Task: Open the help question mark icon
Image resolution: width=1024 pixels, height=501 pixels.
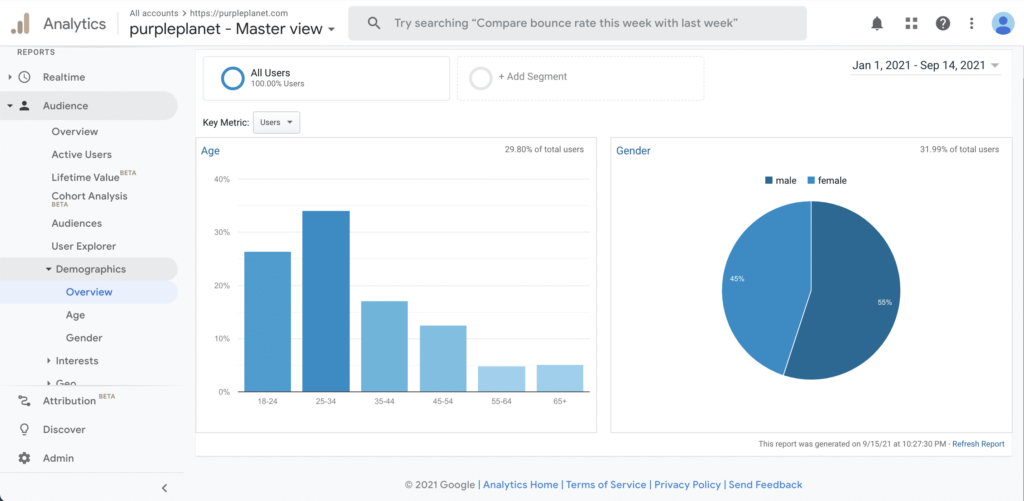Action: click(x=942, y=24)
